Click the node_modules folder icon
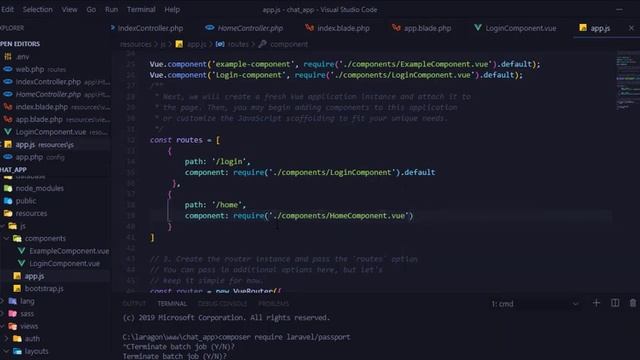 (8, 188)
